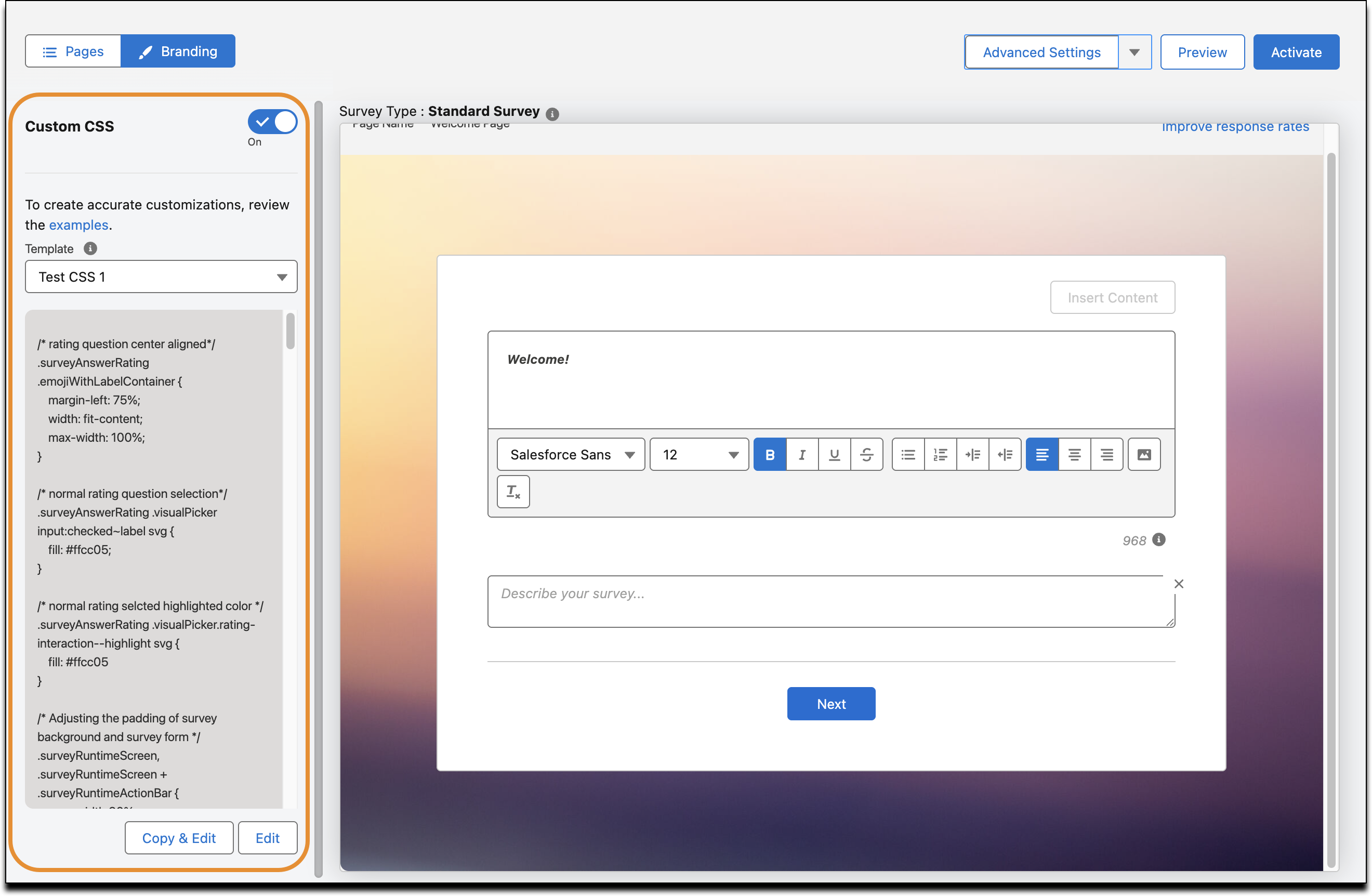Click the Insert Content button
The height and width of the screenshot is (896, 1372).
(x=1112, y=297)
